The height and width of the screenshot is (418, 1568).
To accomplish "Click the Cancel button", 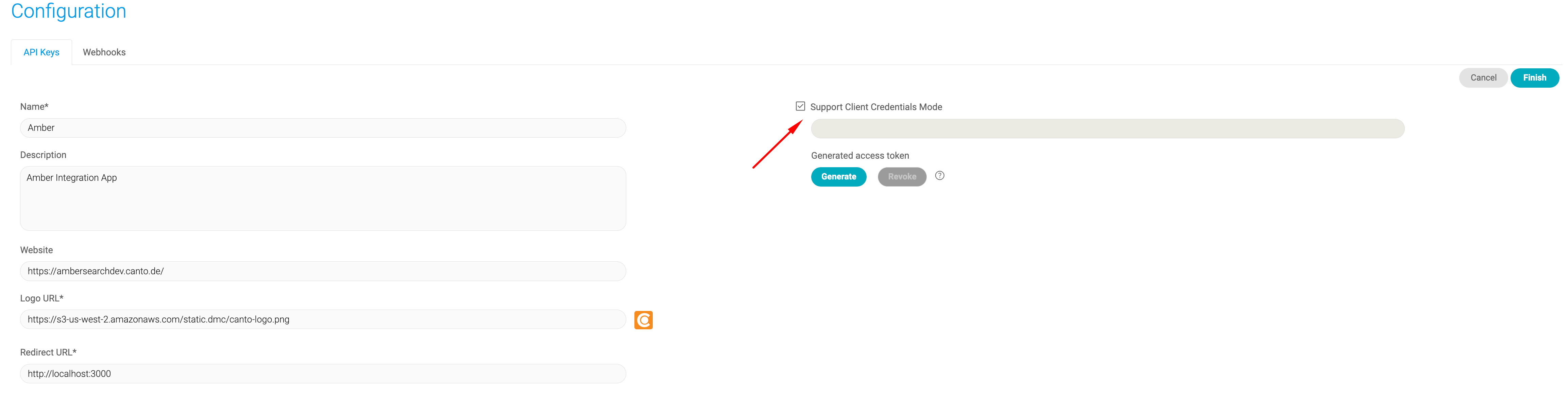I will click(x=1483, y=78).
